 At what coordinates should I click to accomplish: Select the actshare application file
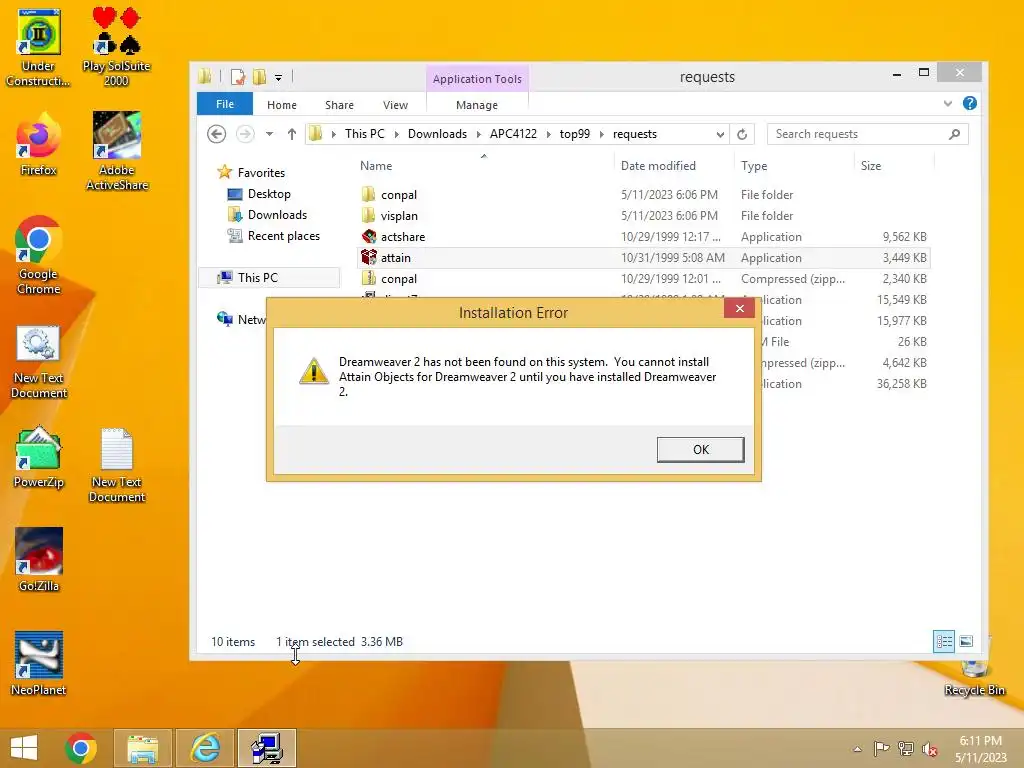(644, 236)
